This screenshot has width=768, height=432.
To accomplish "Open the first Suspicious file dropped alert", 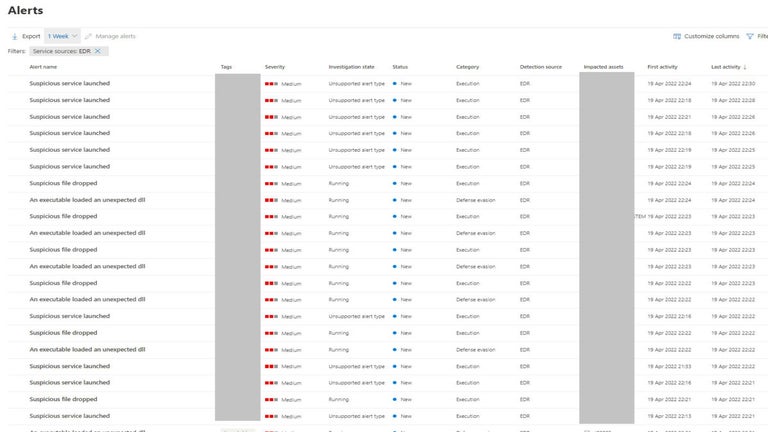I will pyautogui.click(x=63, y=183).
